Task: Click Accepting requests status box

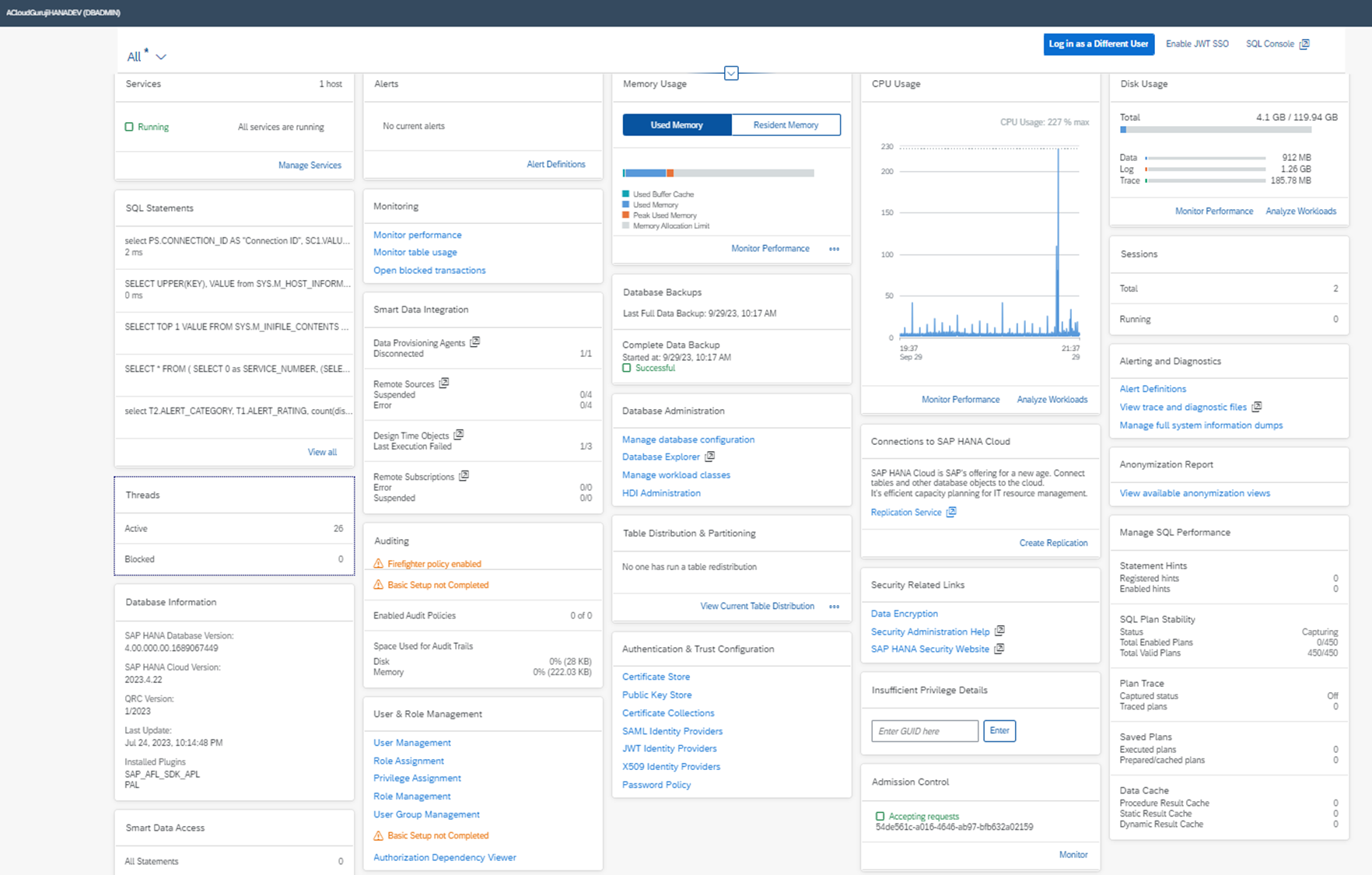Action: click(880, 816)
